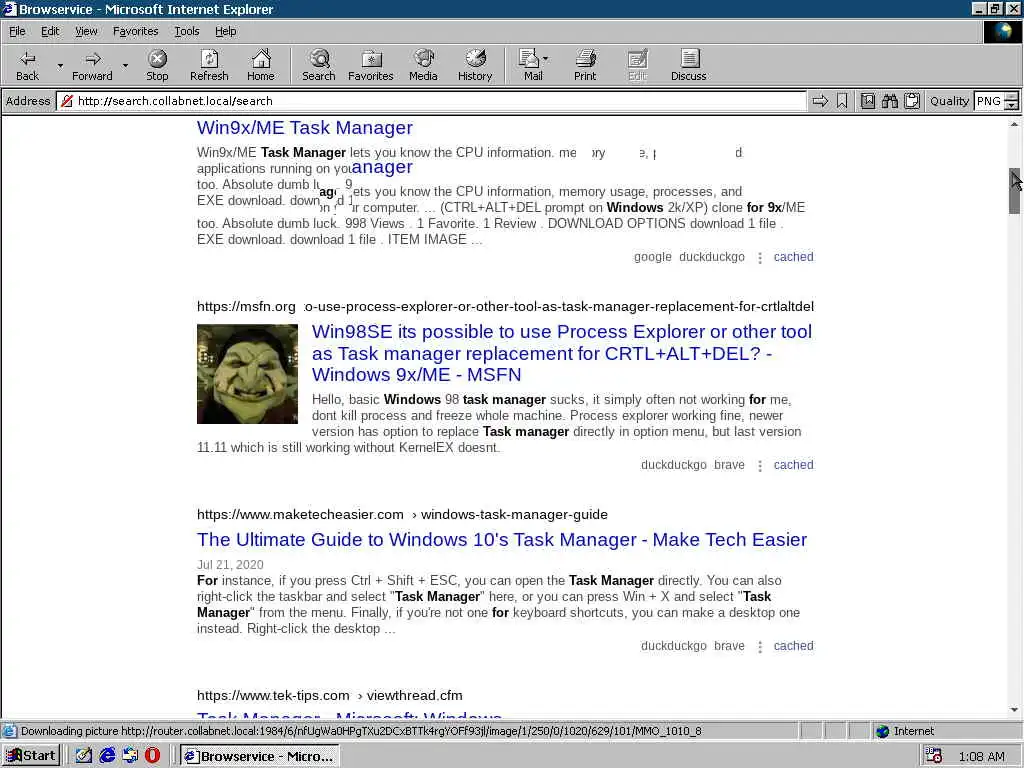Open options dots beside google duckduckgo
Image resolution: width=1024 pixels, height=768 pixels.
tap(760, 257)
